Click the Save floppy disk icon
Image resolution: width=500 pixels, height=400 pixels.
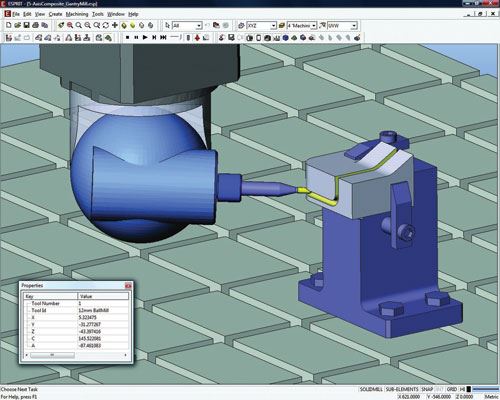pyautogui.click(x=27, y=25)
